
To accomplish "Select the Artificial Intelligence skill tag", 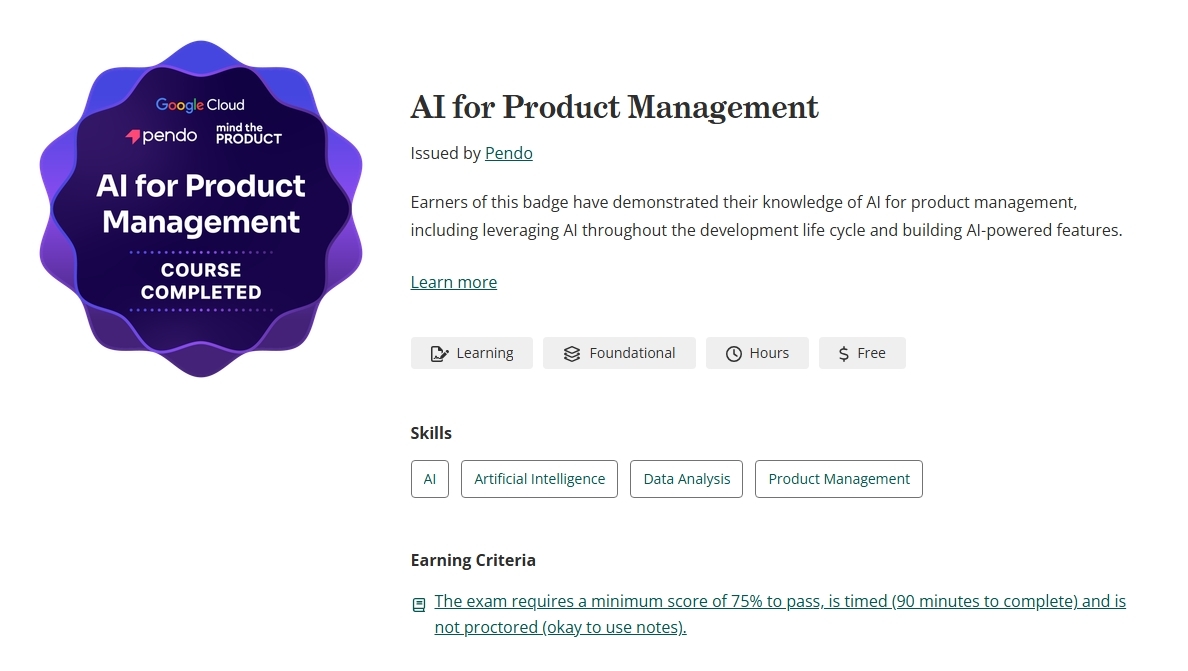I will pyautogui.click(x=539, y=479).
